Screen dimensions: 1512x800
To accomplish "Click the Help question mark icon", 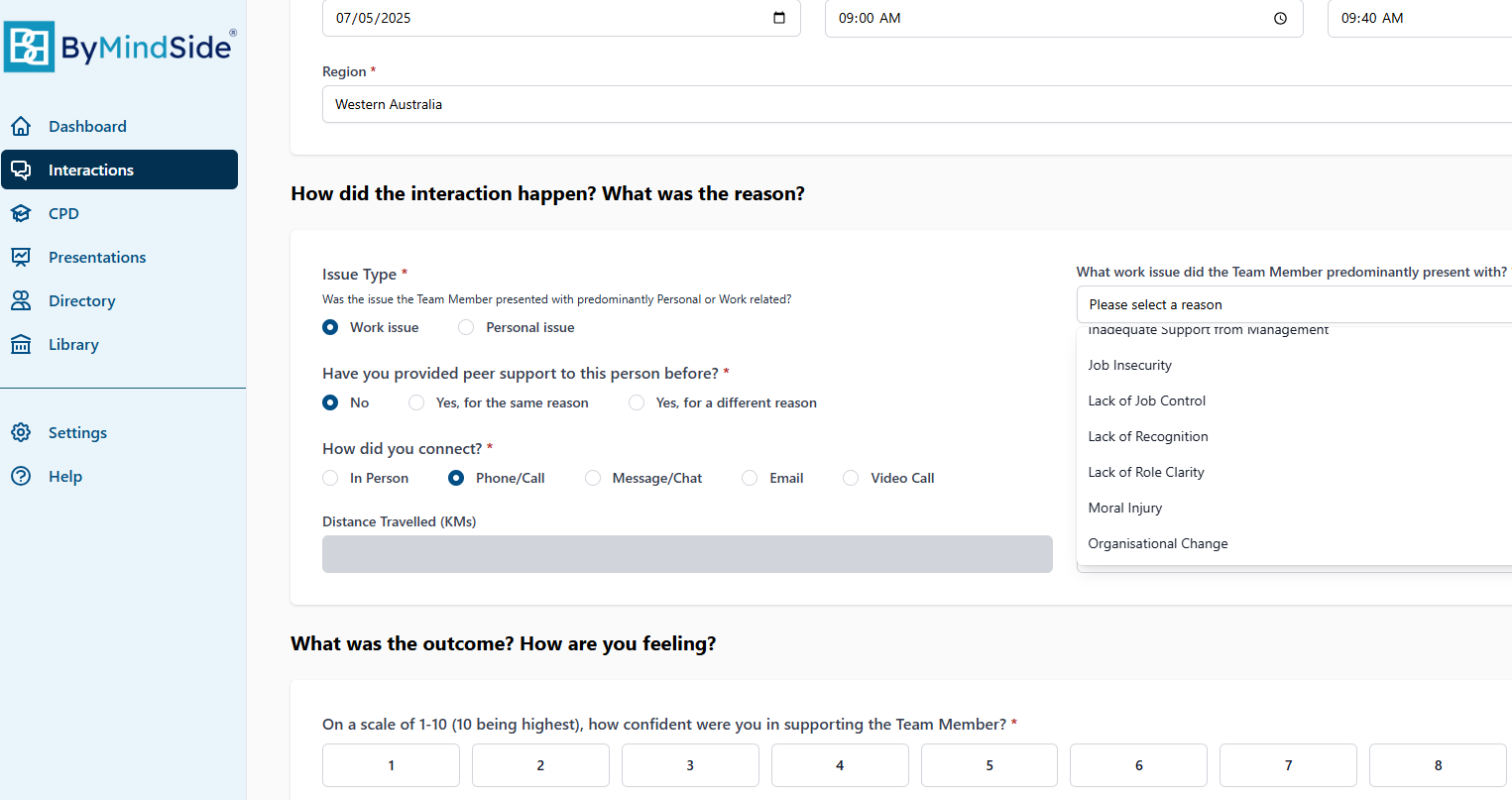I will pos(21,476).
